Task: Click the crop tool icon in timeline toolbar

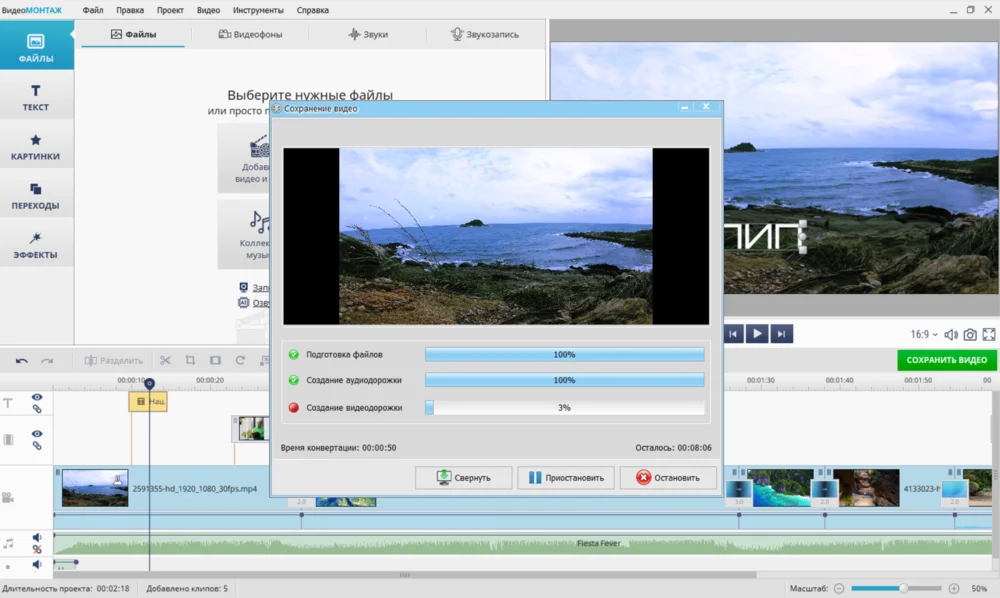Action: pyautogui.click(x=190, y=360)
